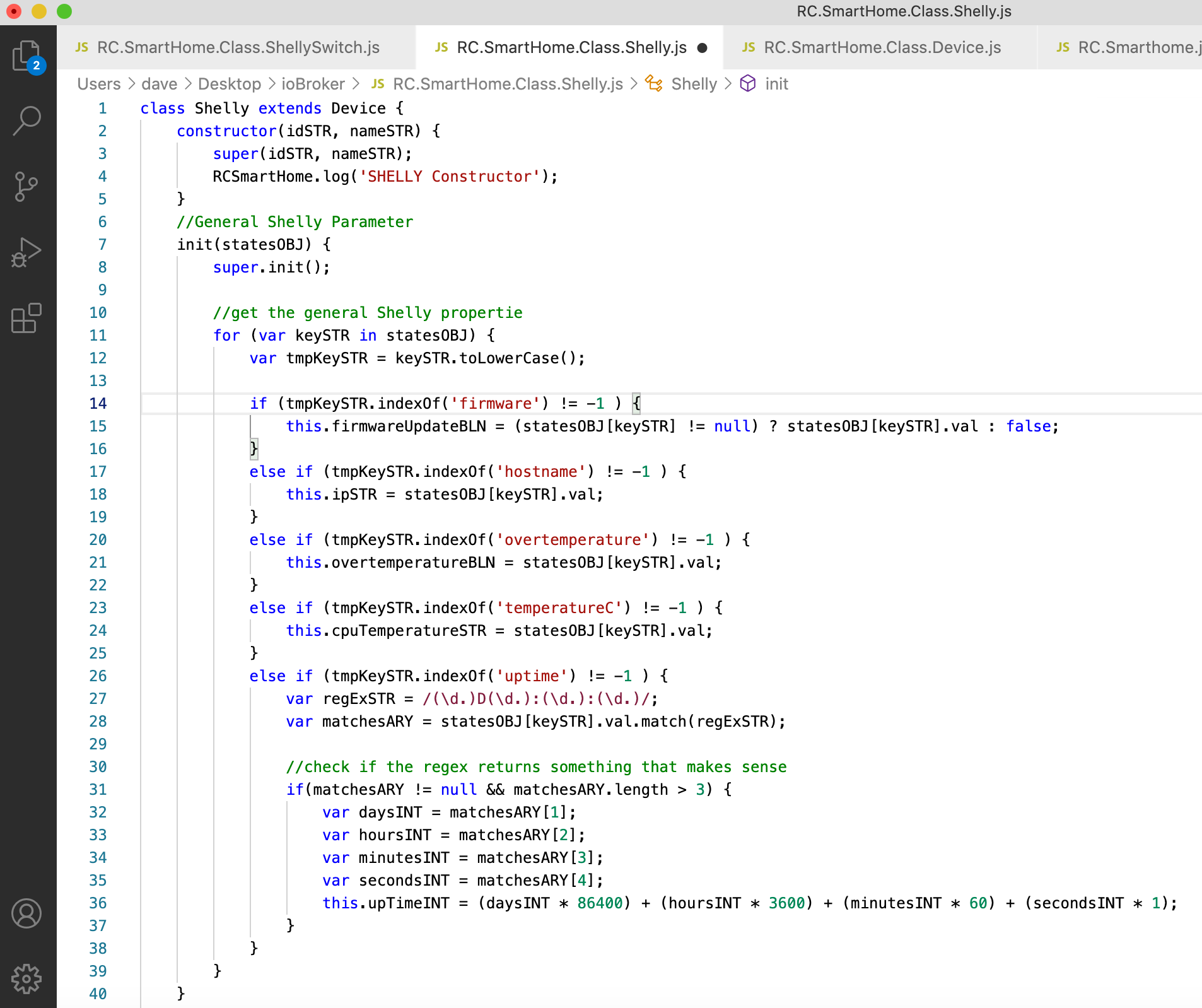Click the ioBroker breadcrumb segment
This screenshot has height=1008, width=1202.
click(x=313, y=84)
